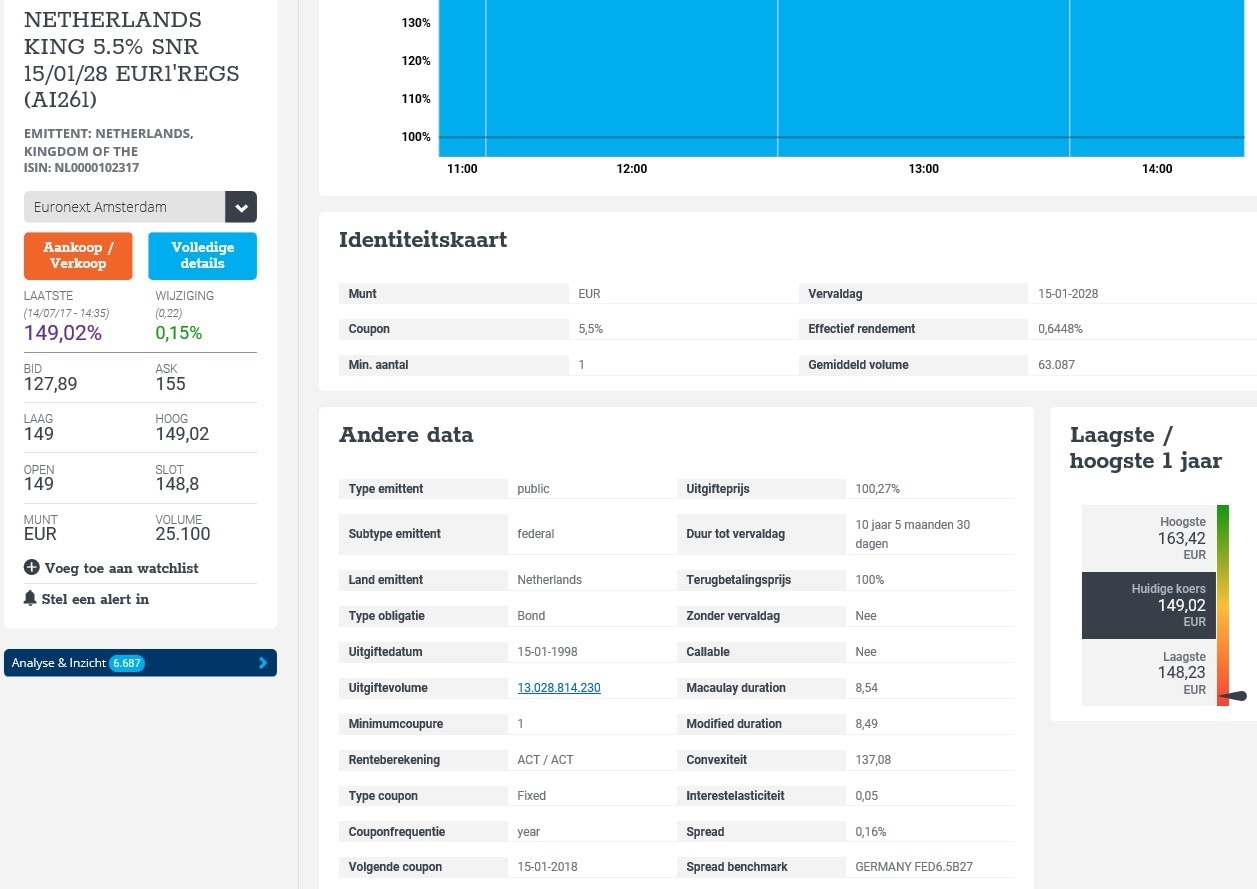Click the Coupon value 5,5%

[x=591, y=329]
